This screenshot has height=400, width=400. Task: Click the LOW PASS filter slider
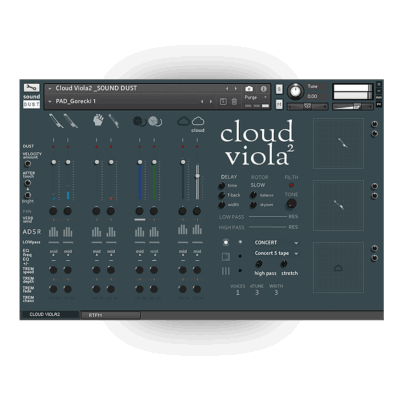(x=268, y=217)
